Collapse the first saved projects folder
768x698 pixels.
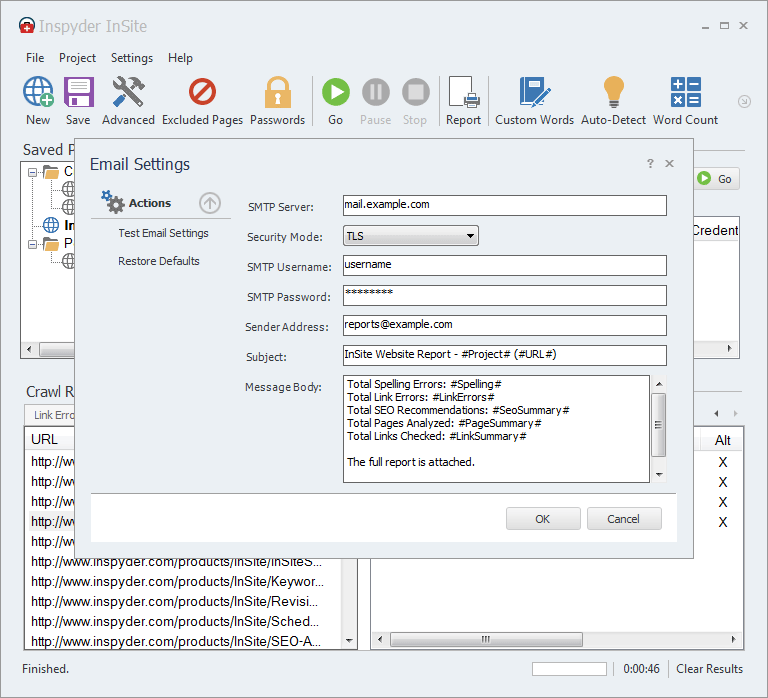point(32,172)
